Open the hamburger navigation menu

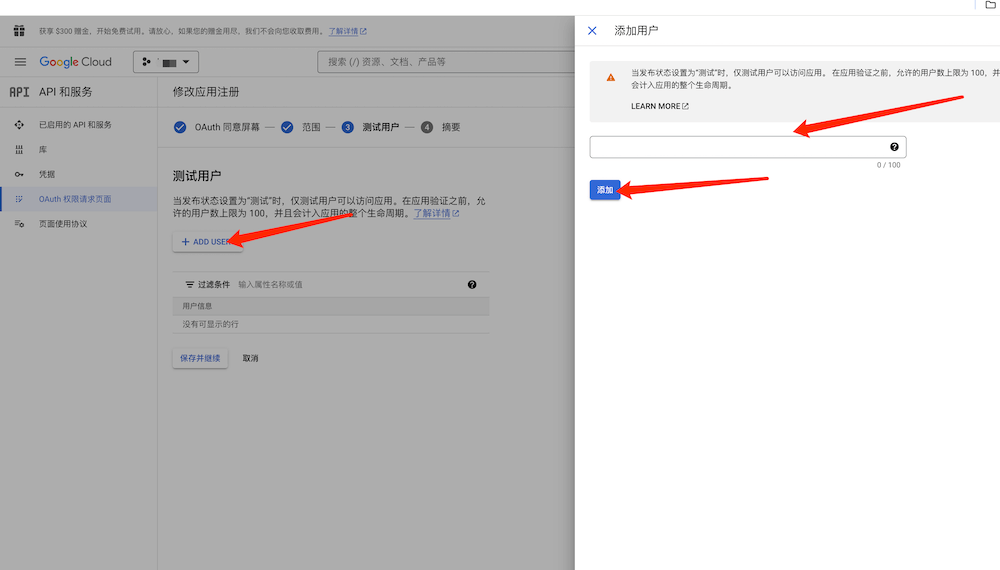click(x=20, y=62)
